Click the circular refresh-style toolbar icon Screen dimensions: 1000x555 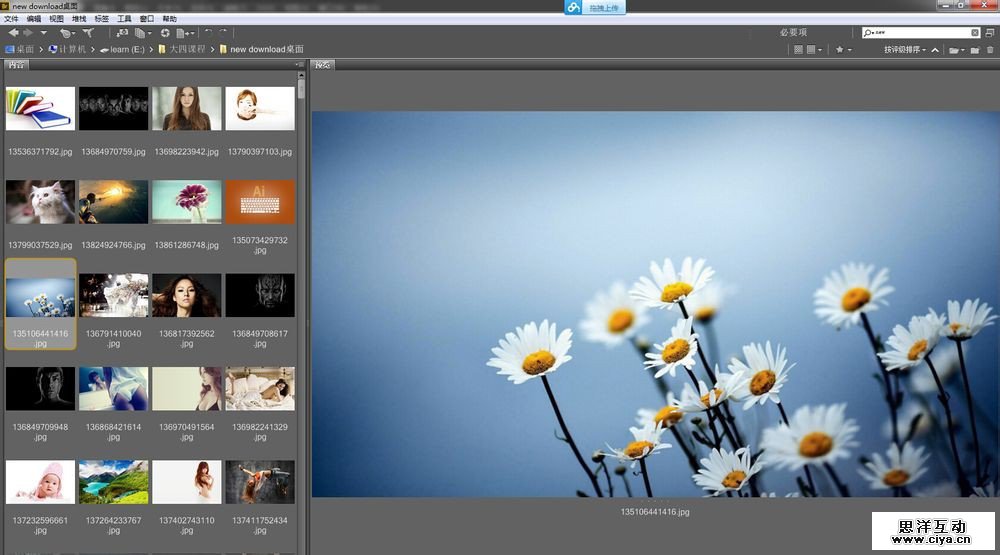pos(165,33)
